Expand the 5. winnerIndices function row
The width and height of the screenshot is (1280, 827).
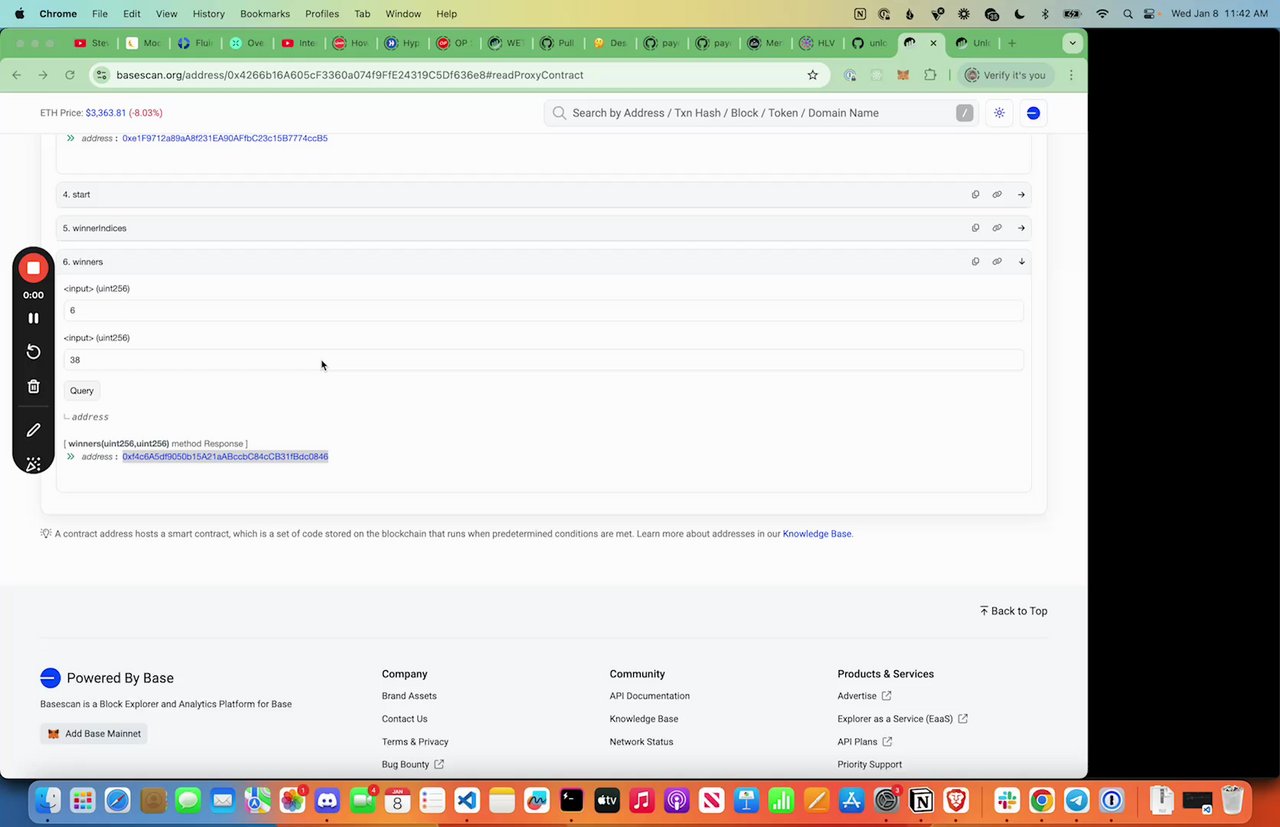click(1021, 228)
